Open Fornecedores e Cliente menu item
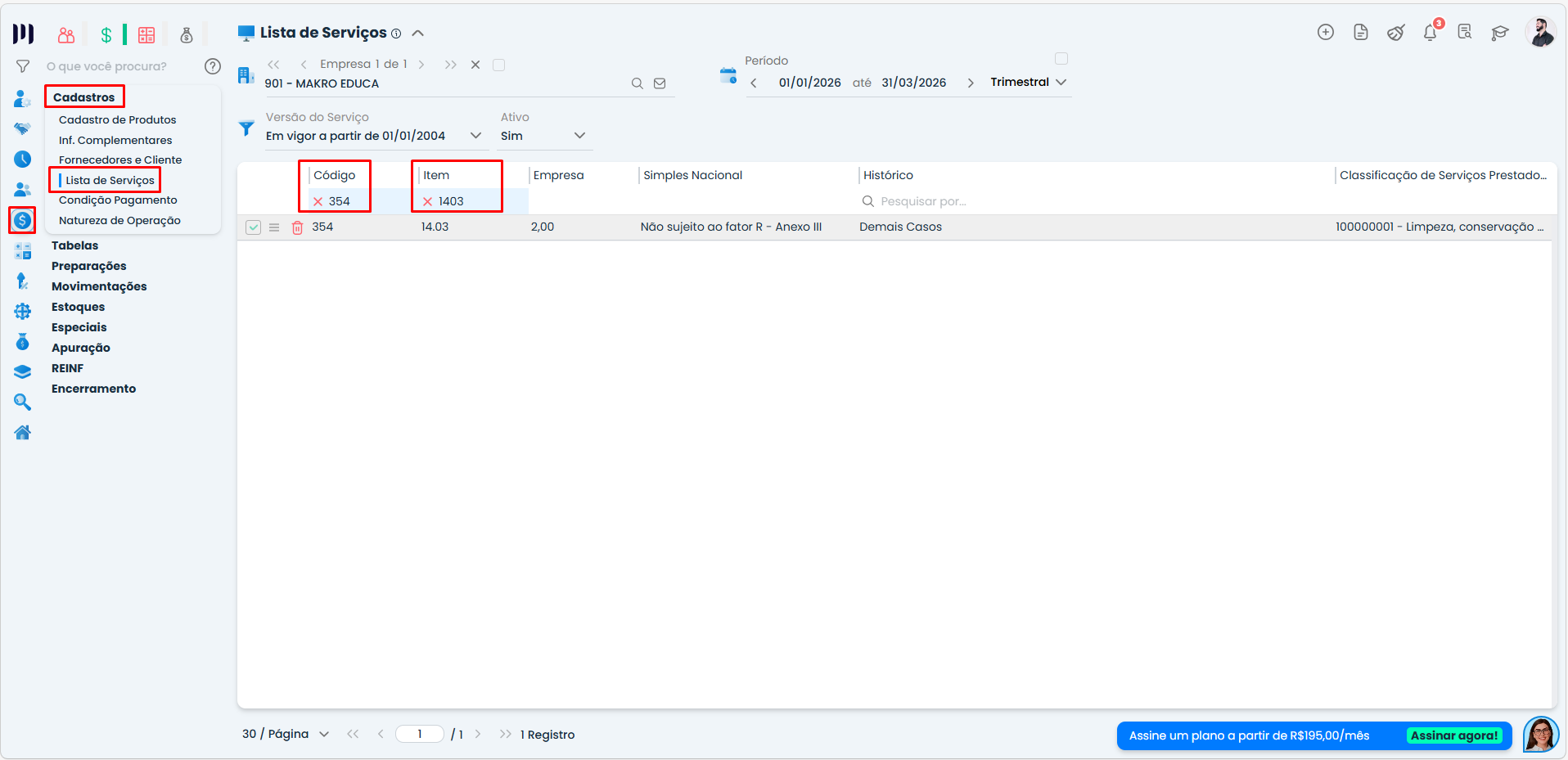The height and width of the screenshot is (760, 1568). (x=120, y=160)
